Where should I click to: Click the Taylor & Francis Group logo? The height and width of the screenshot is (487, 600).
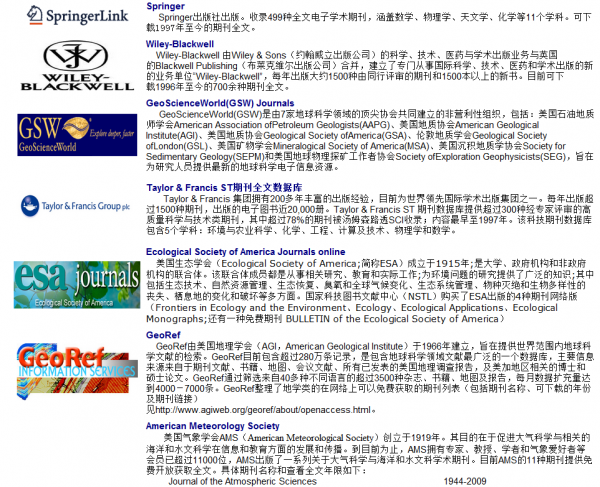[75, 206]
